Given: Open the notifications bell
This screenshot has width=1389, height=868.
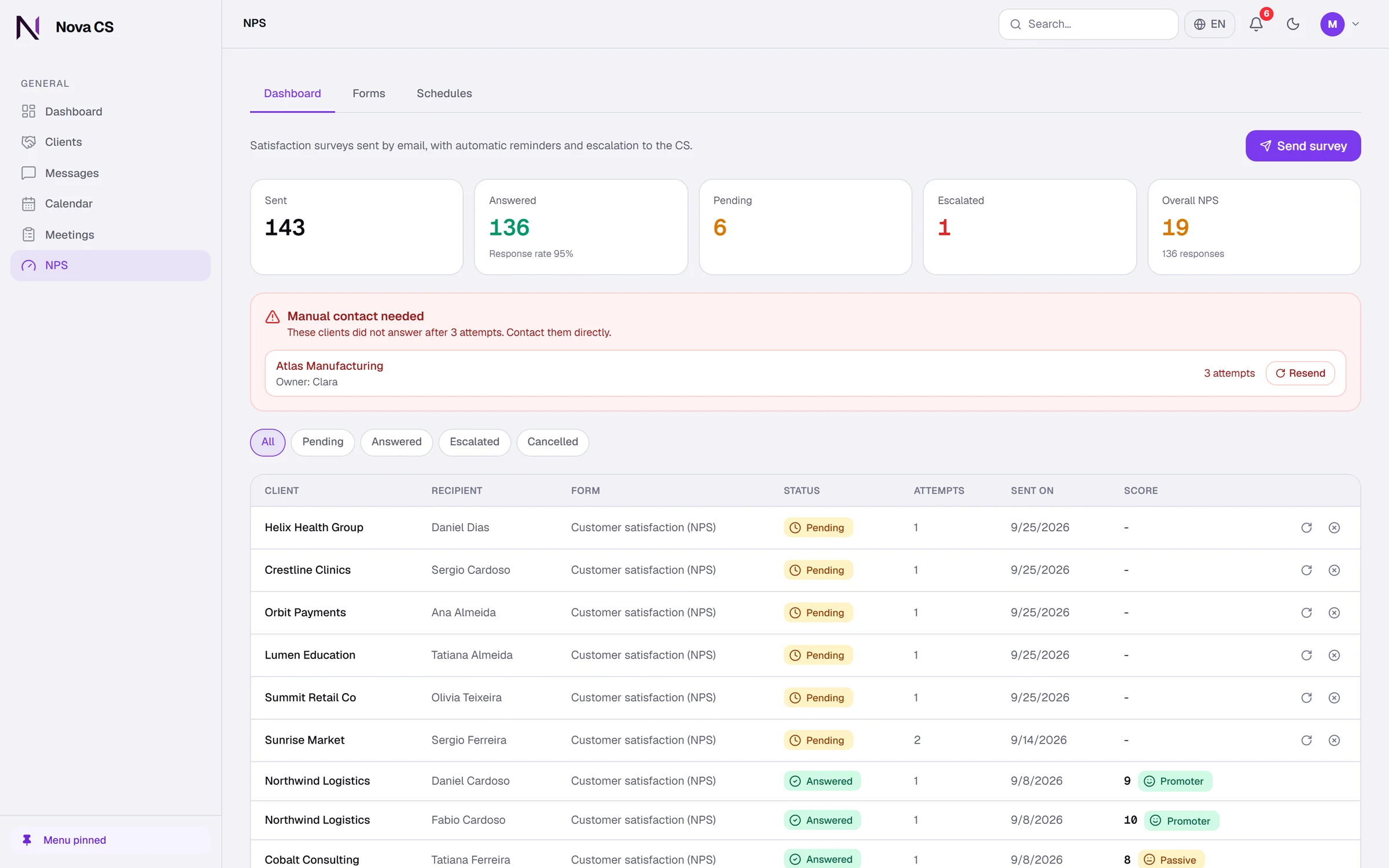Looking at the screenshot, I should click(1256, 24).
